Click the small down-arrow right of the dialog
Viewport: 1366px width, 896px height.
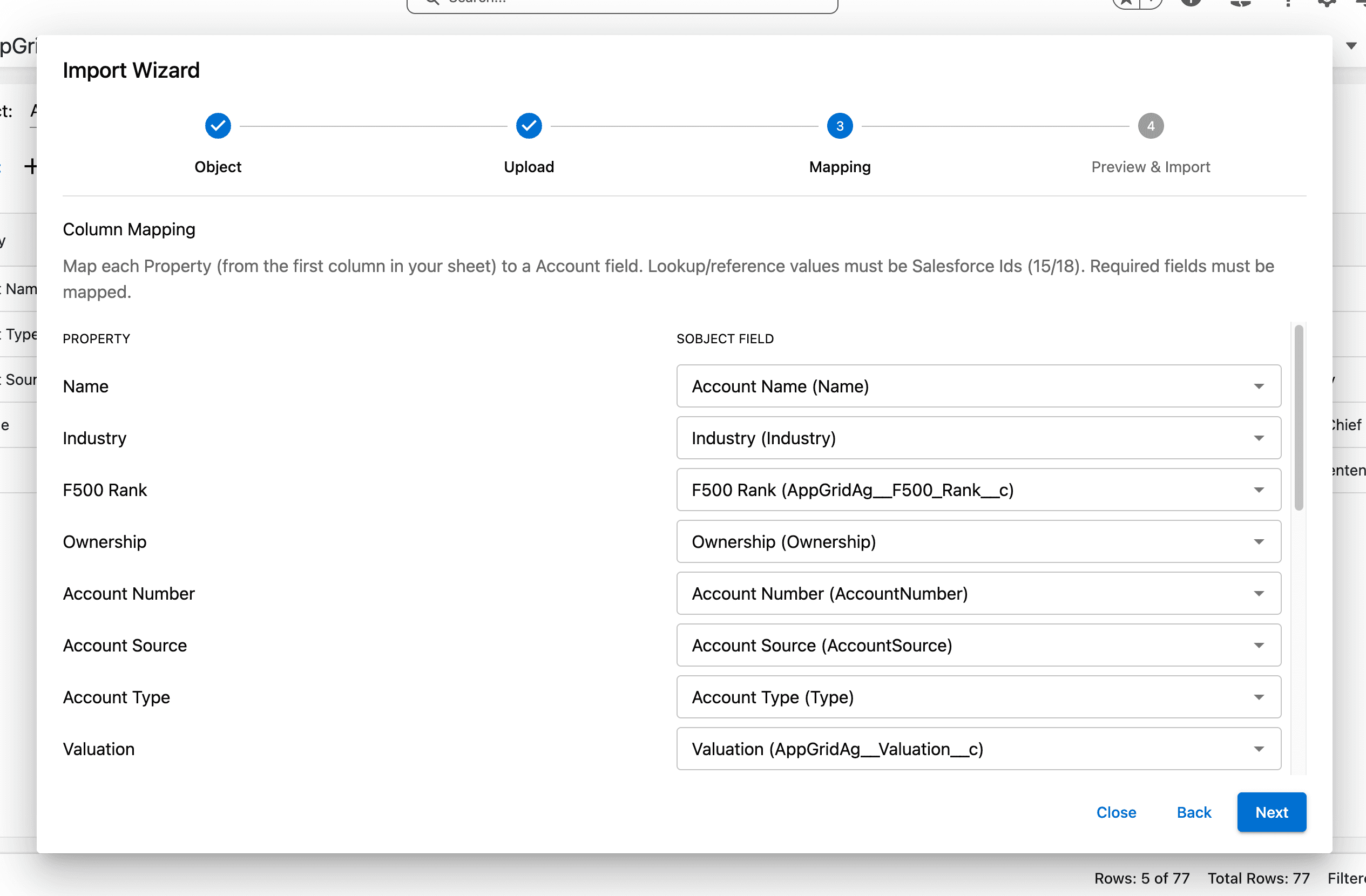(1351, 46)
